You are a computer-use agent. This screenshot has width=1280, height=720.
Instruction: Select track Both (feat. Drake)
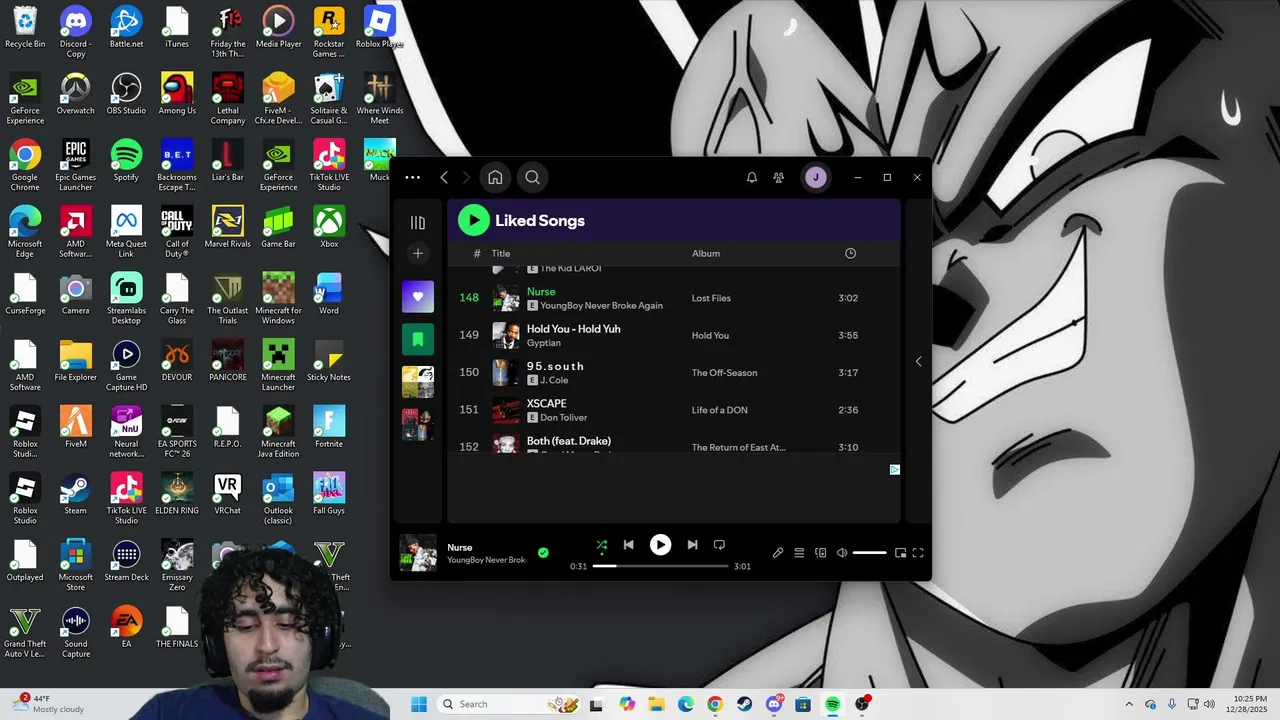568,441
